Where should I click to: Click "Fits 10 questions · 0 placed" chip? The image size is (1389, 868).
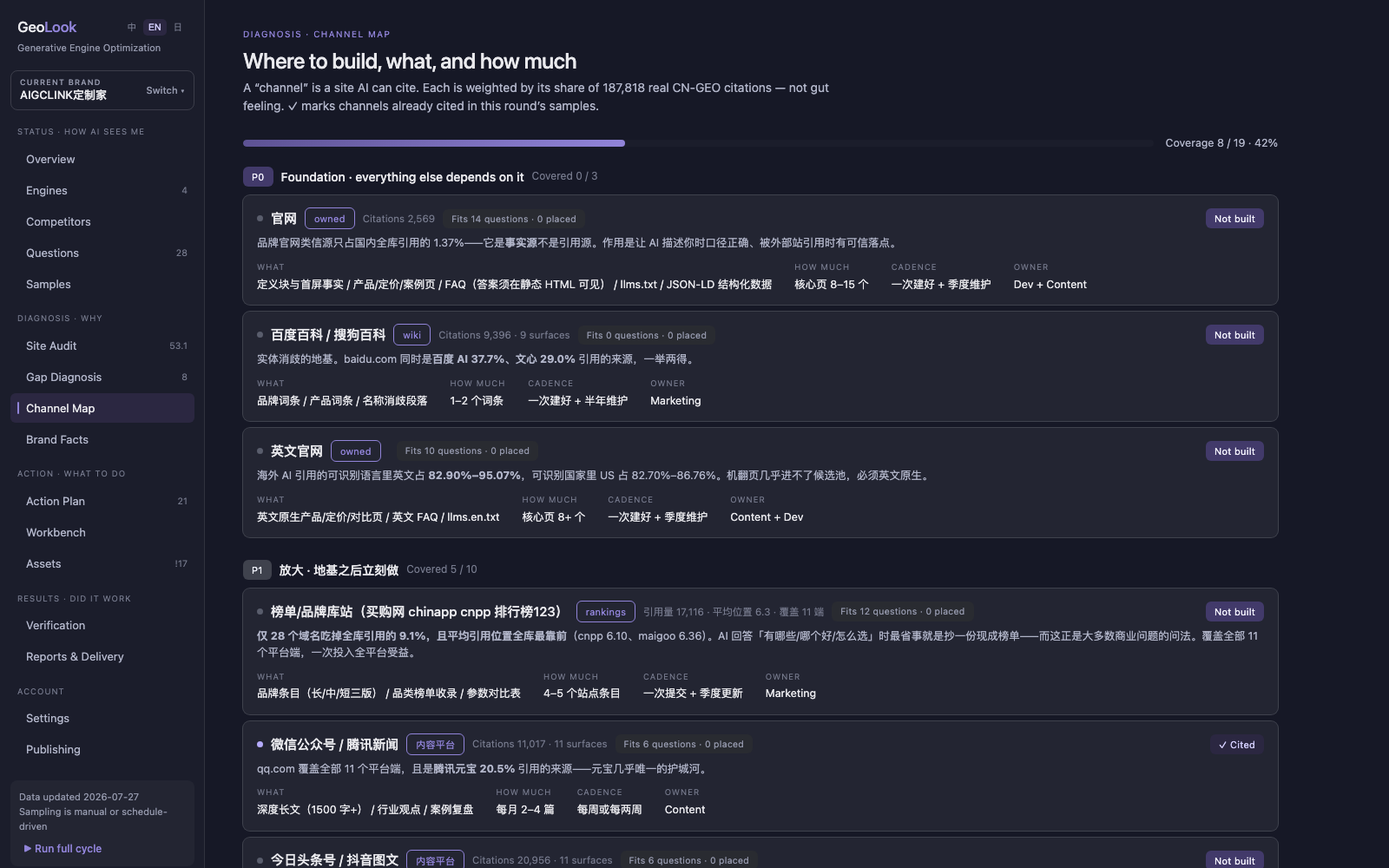[467, 451]
